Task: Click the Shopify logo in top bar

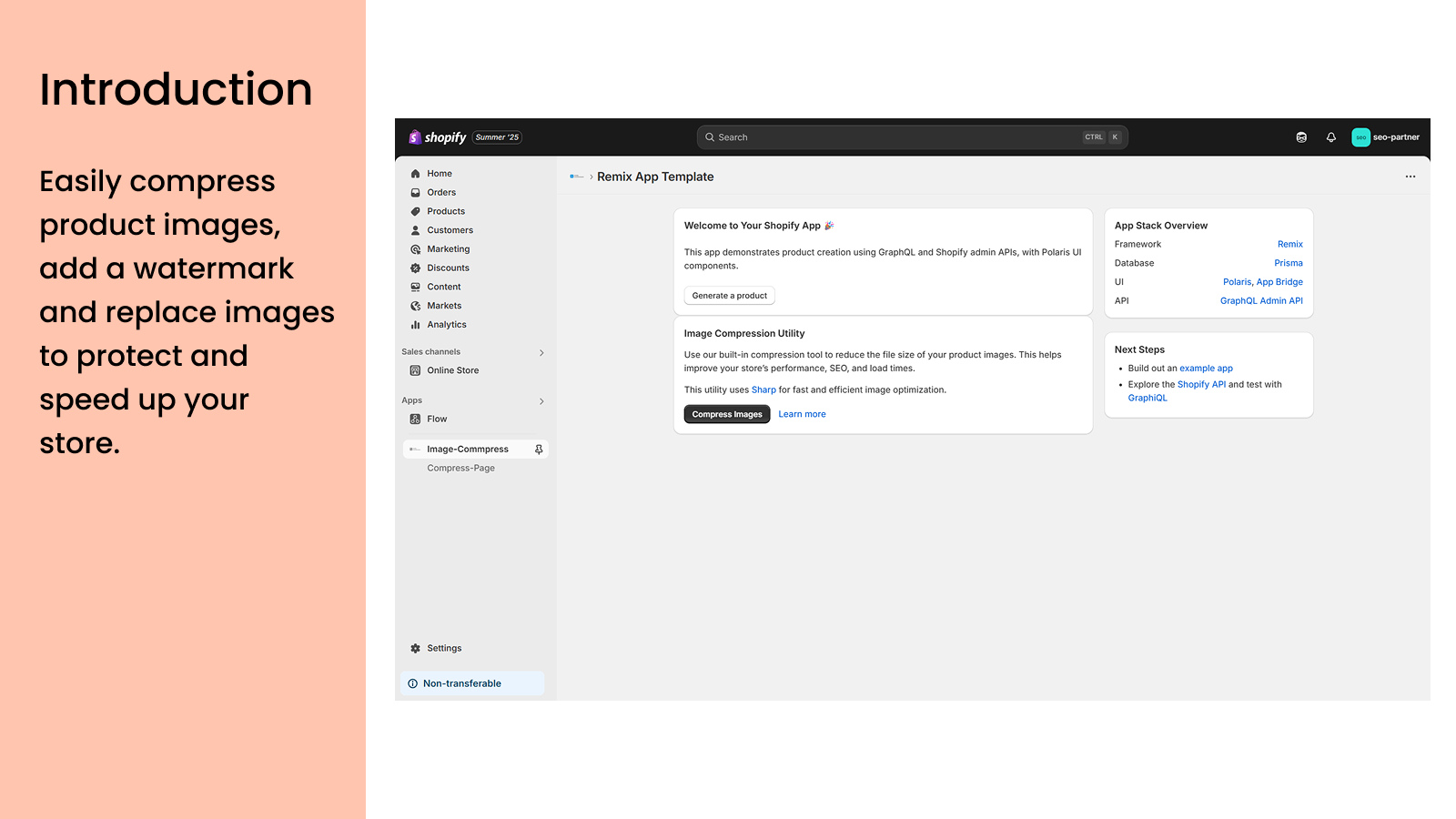Action: click(438, 137)
